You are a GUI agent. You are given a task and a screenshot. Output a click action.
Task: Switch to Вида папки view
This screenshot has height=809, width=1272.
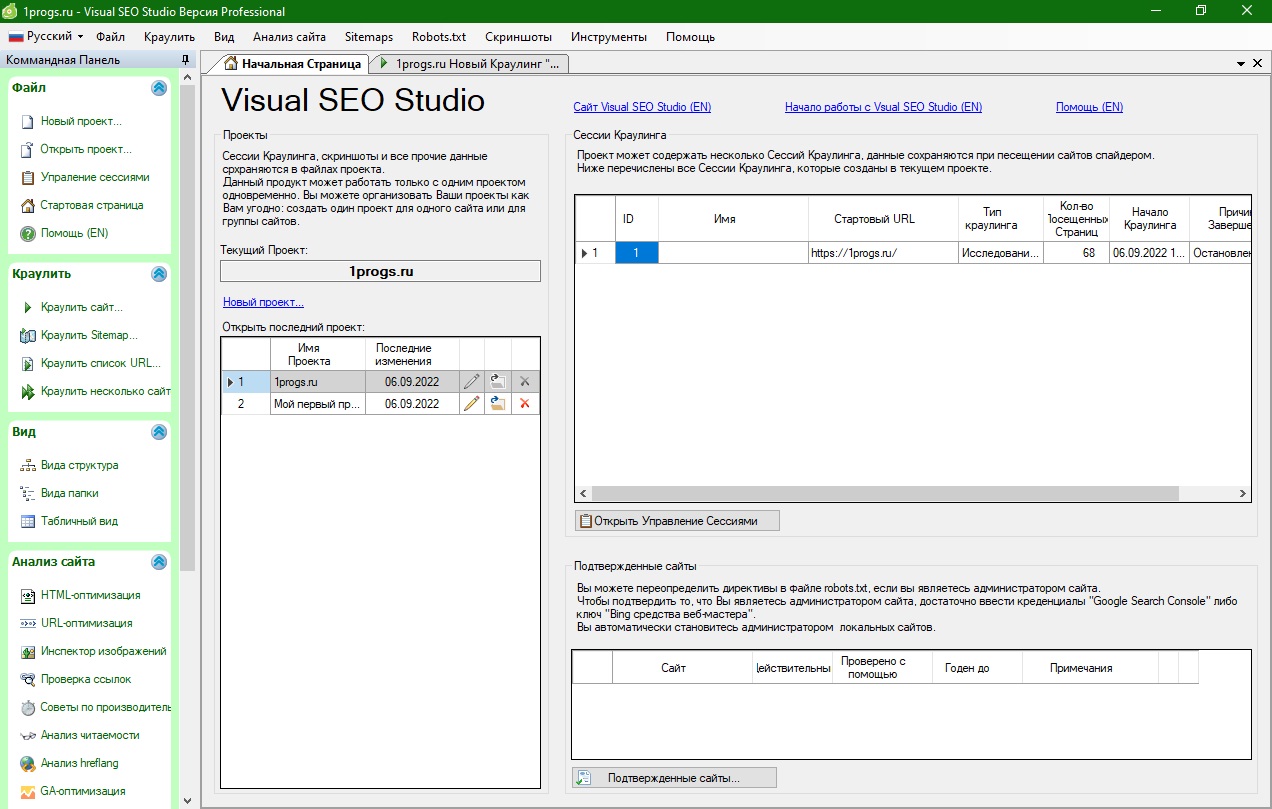point(69,493)
